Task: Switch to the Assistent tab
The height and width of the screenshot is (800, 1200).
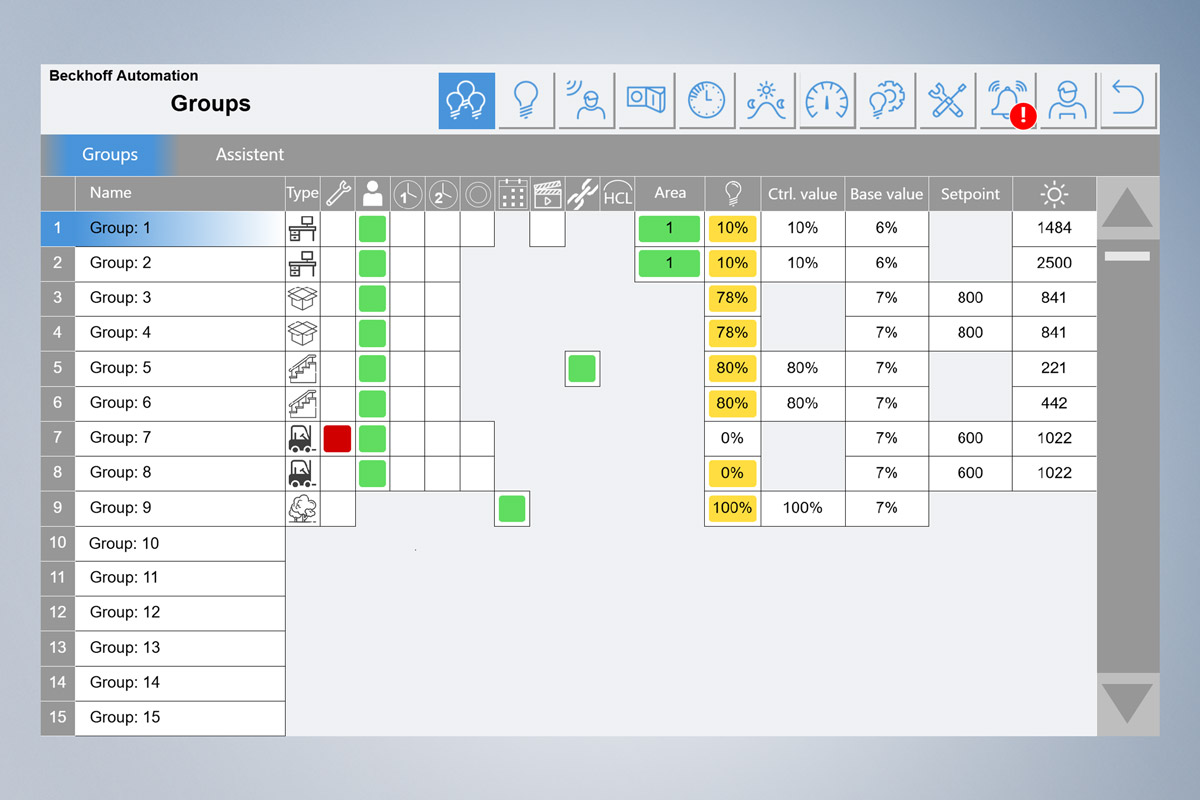Action: pyautogui.click(x=250, y=155)
